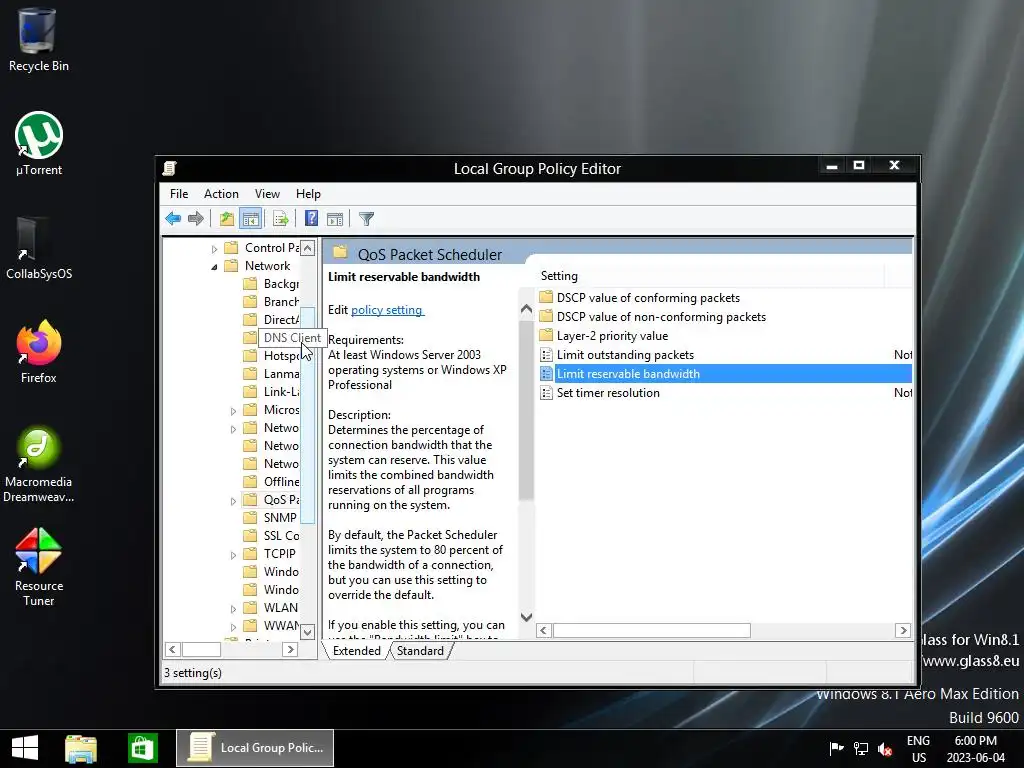Switch to the Standard tab
The image size is (1024, 768).
pos(420,651)
